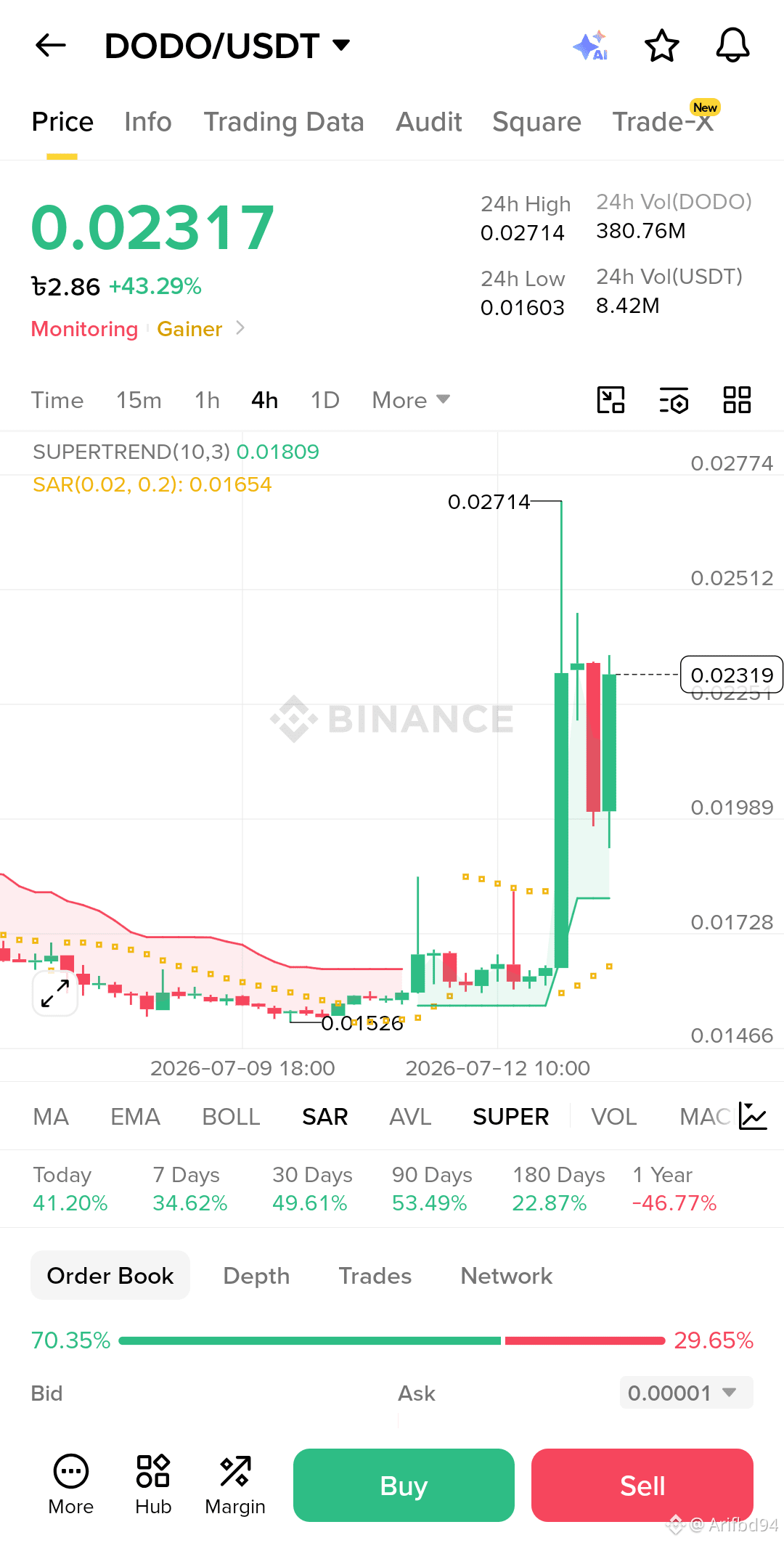Toggle the AVL indicator

pyautogui.click(x=410, y=1117)
